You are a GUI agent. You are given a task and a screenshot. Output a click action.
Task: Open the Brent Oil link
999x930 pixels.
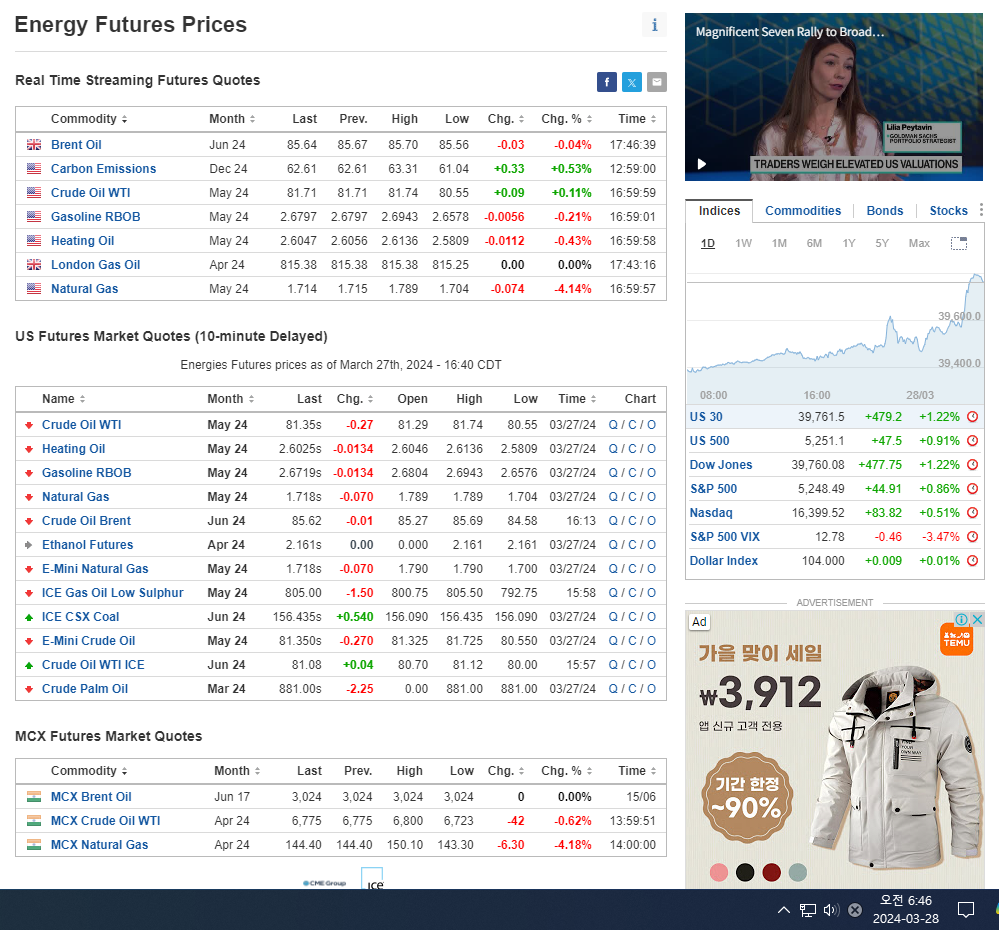[76, 145]
